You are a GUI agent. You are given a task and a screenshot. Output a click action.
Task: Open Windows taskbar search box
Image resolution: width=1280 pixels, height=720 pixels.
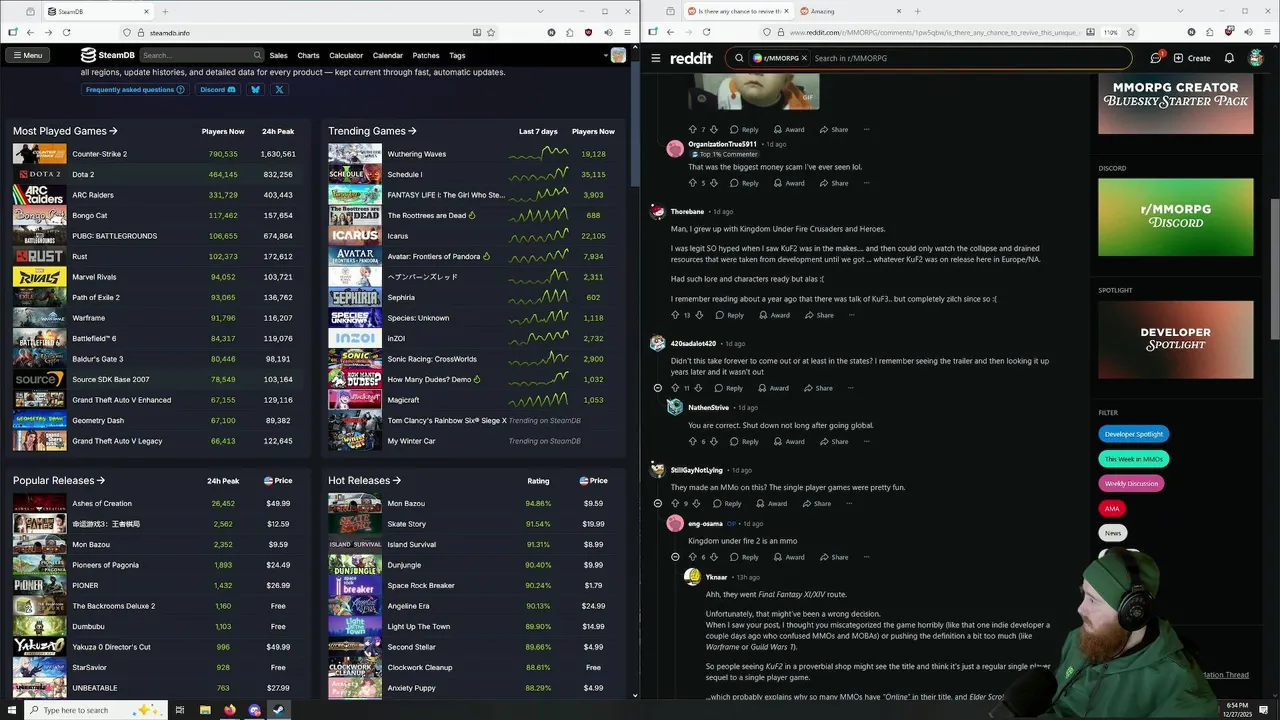[95, 710]
